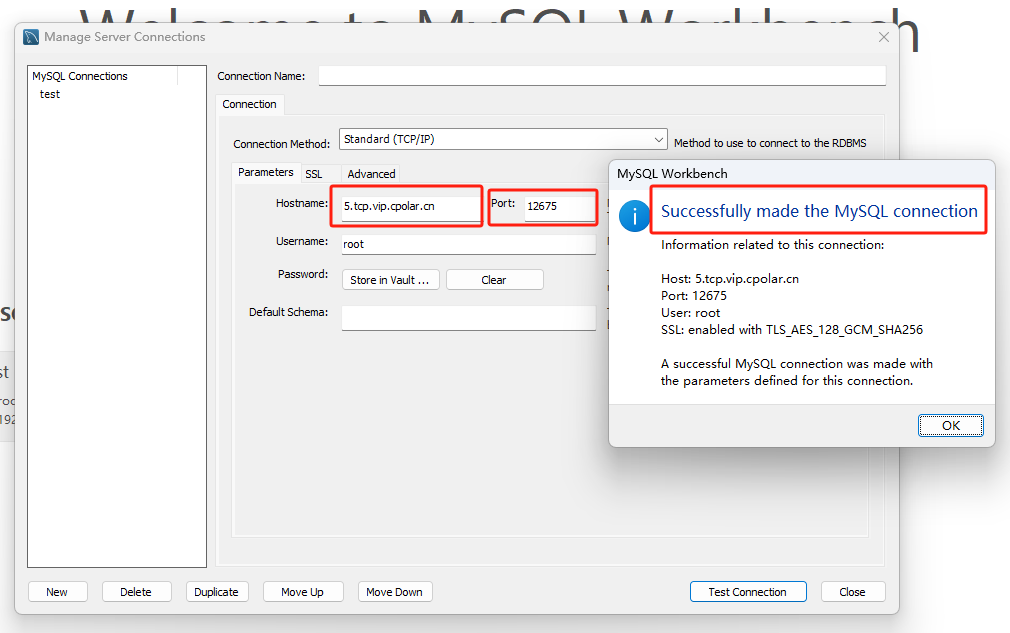Screen dimensions: 1010x633
Task: Click the Connection Name input field
Action: (x=602, y=75)
